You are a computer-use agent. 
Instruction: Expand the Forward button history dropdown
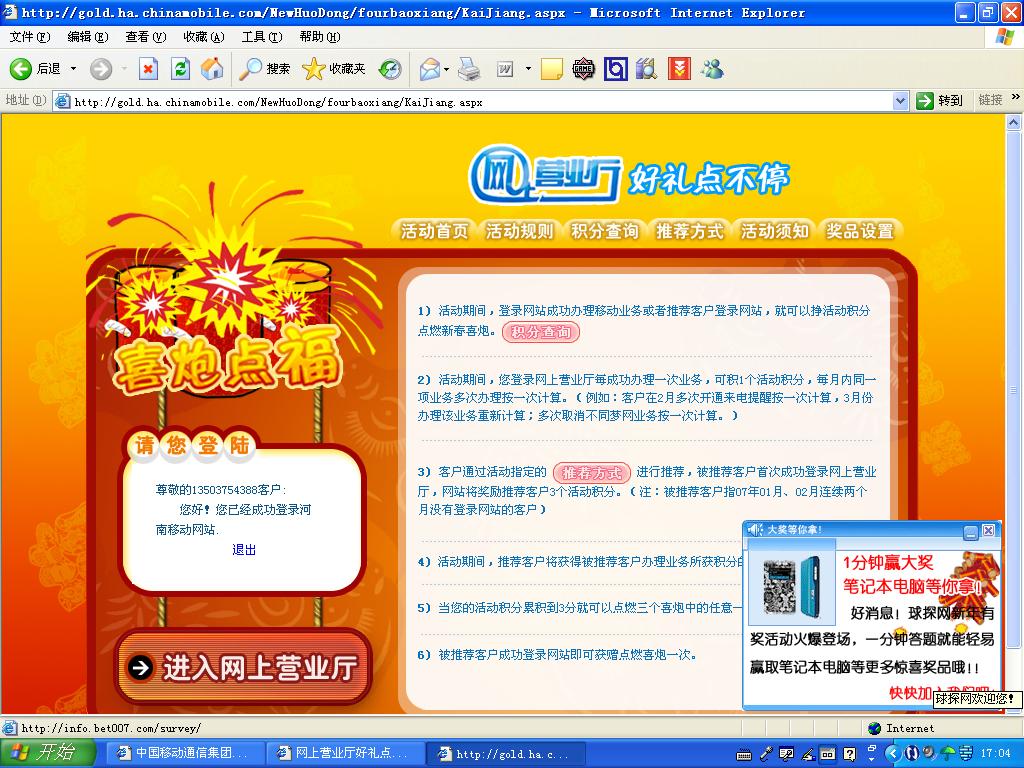(124, 69)
